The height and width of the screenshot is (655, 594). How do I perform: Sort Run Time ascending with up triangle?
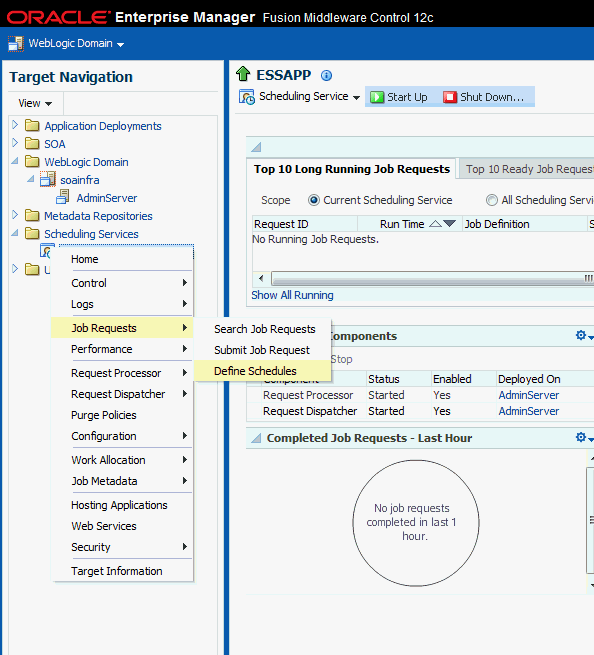pyautogui.click(x=435, y=224)
